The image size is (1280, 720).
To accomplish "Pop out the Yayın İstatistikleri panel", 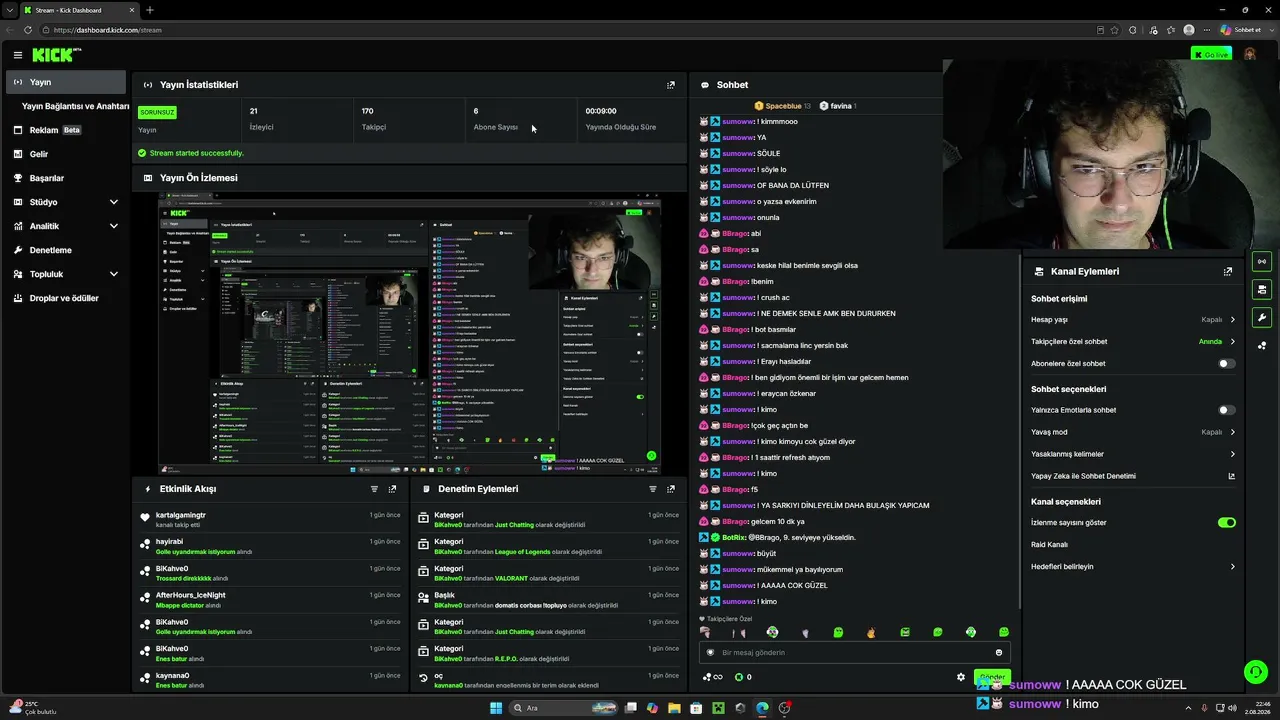I will [671, 85].
